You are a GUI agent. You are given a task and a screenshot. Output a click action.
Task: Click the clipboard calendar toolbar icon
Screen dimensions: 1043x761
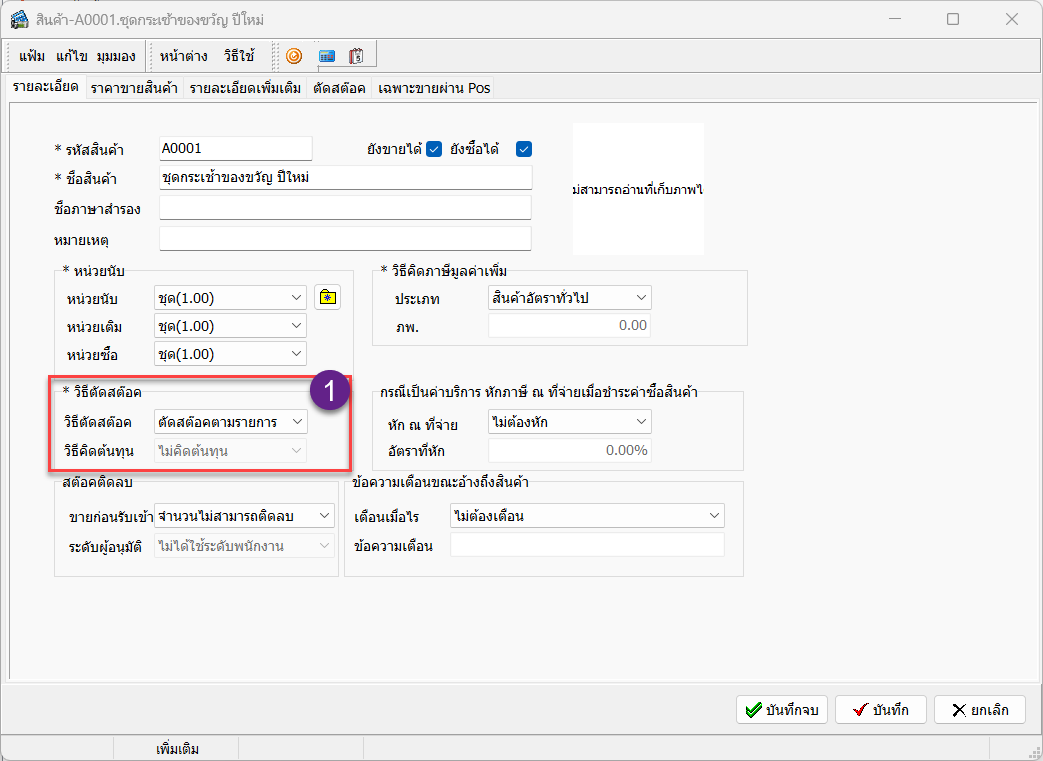click(x=356, y=56)
